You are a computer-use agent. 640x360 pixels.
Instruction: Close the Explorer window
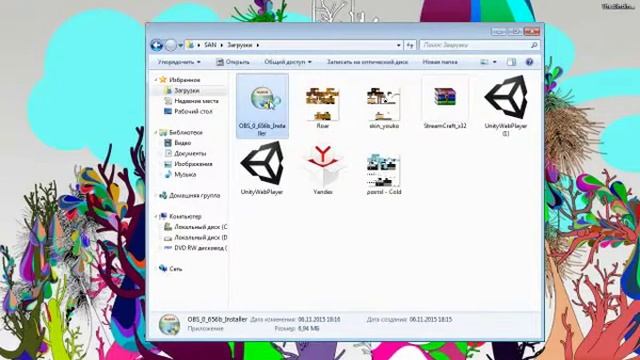pos(532,31)
